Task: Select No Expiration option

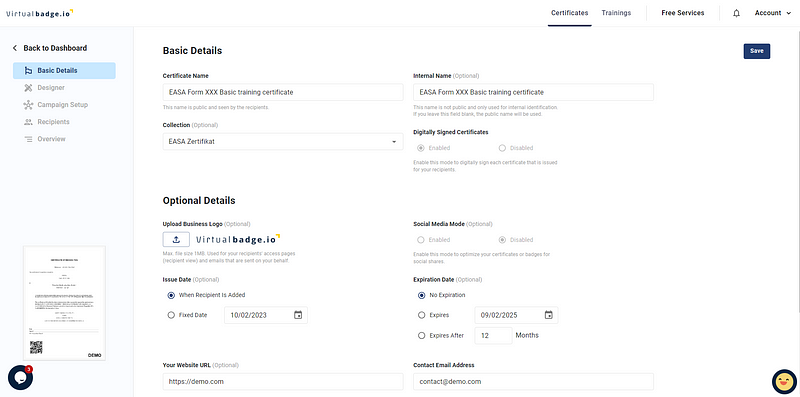Action: click(421, 295)
